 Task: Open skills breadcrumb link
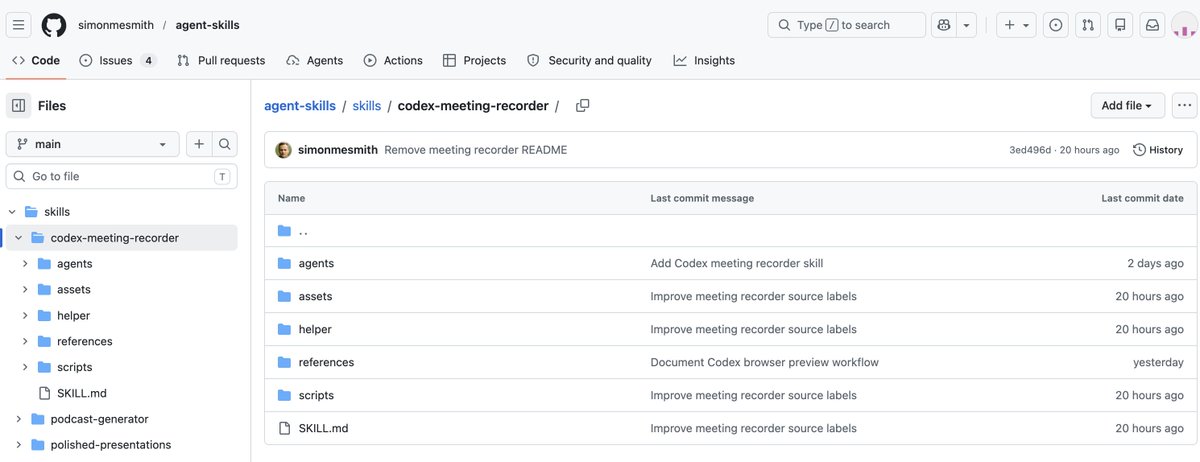pos(367,106)
